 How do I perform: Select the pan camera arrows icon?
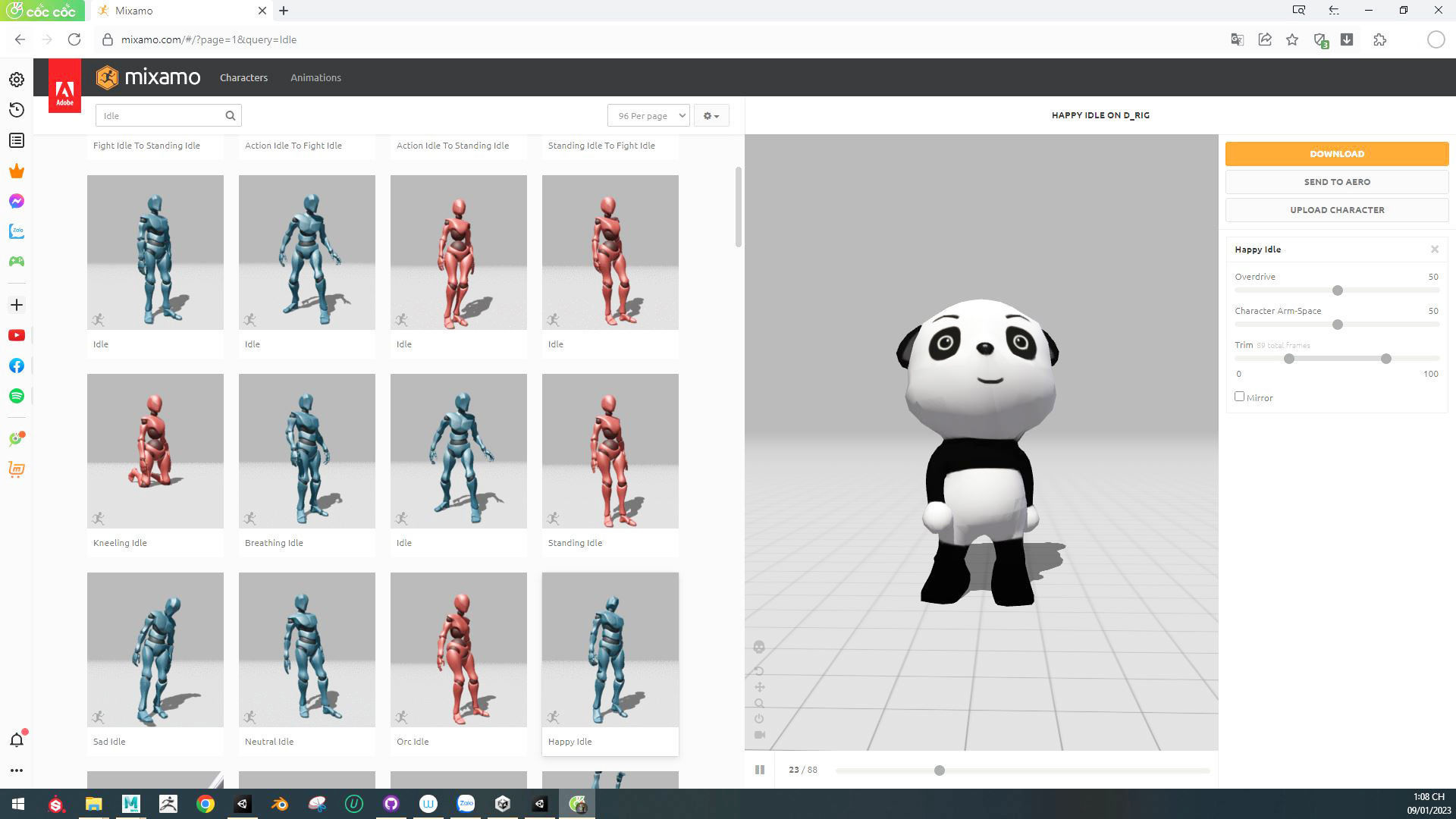point(759,687)
